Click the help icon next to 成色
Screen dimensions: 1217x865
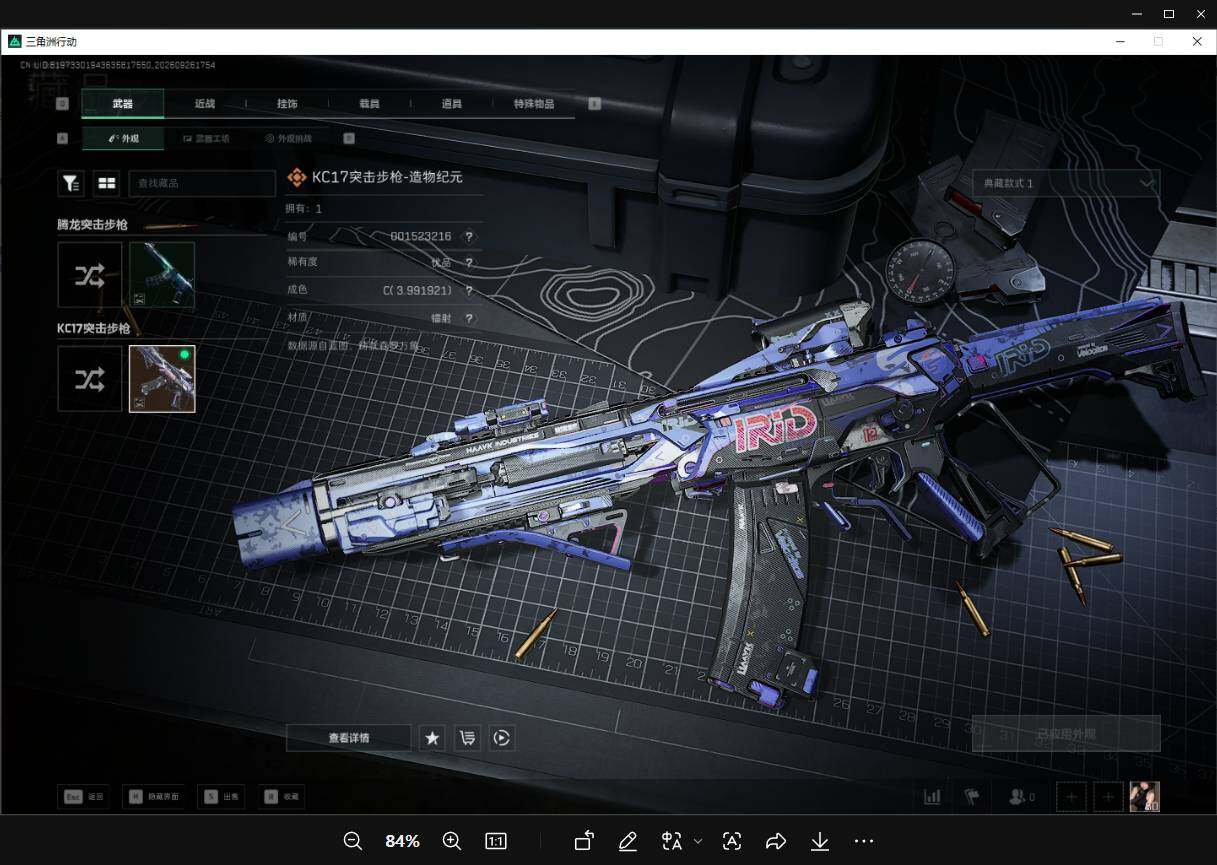pyautogui.click(x=468, y=291)
